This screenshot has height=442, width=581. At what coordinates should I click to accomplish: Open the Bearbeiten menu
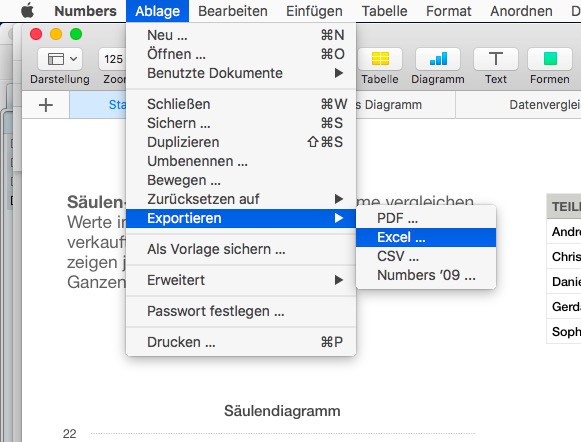pyautogui.click(x=233, y=11)
